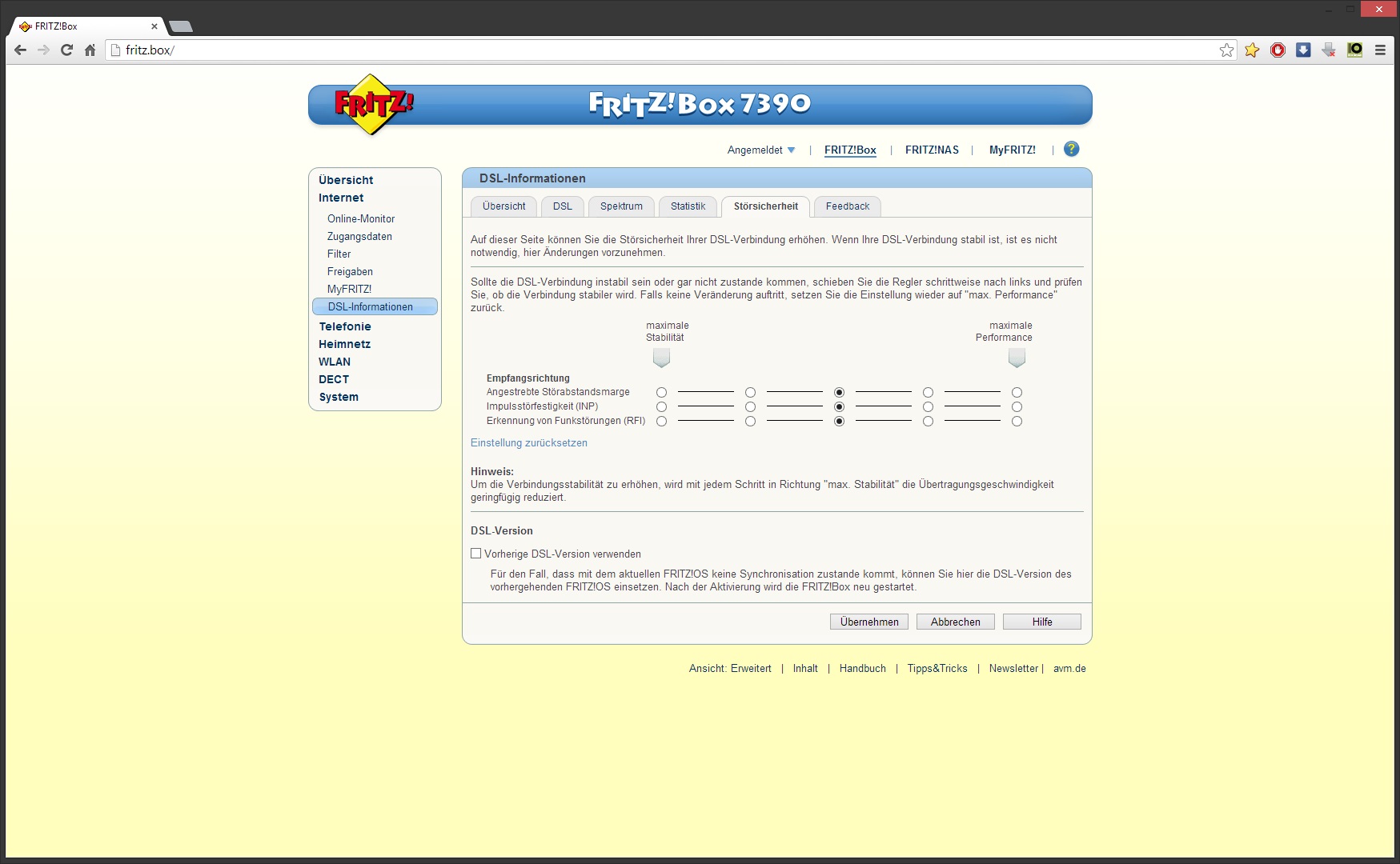1400x864 pixels.
Task: Open the Statistik tab
Action: click(688, 206)
